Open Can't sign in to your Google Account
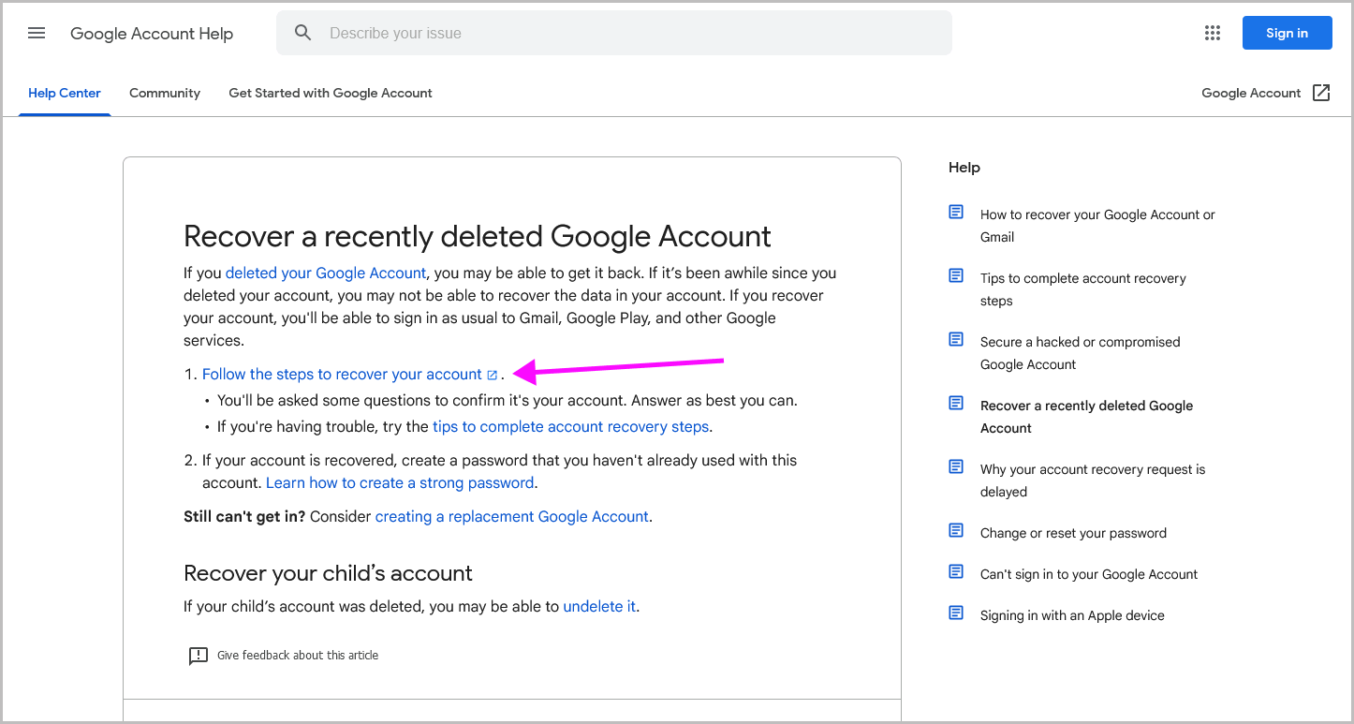 (x=1089, y=574)
